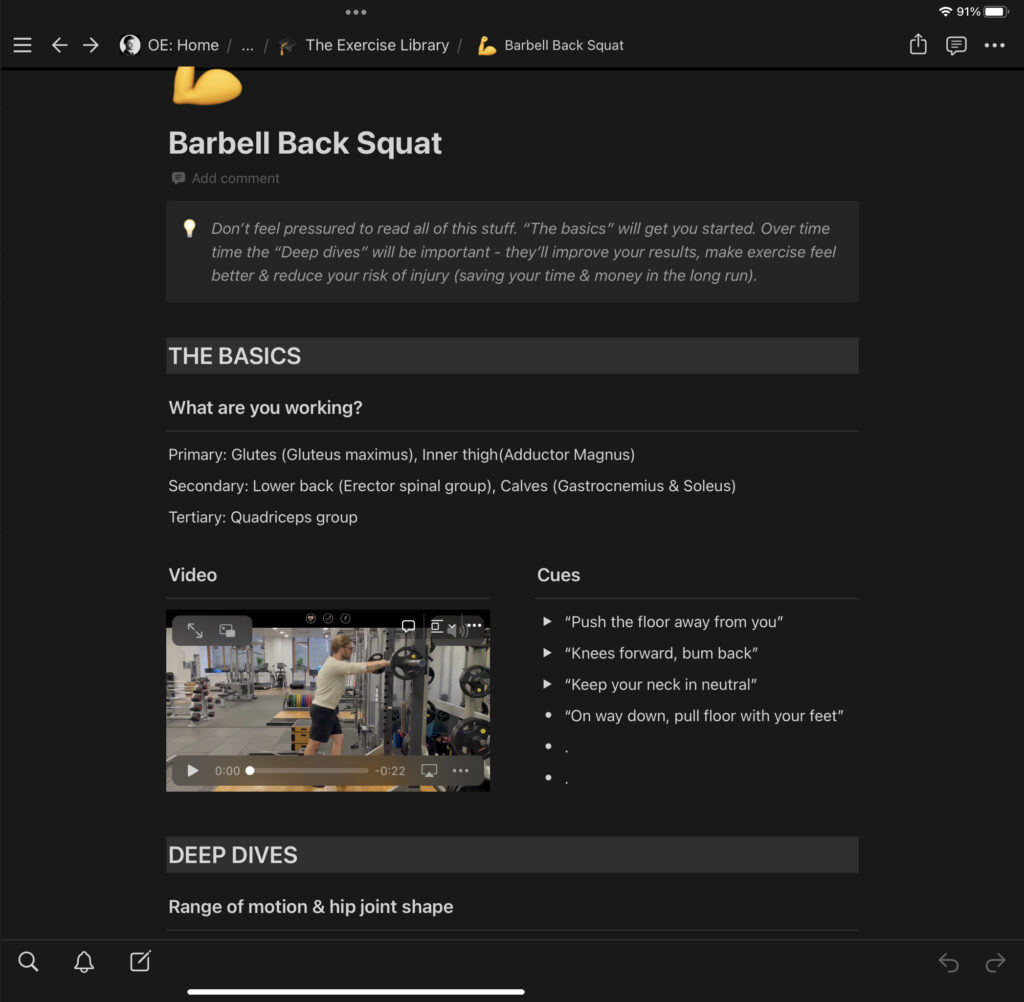This screenshot has height=1002, width=1024.
Task: View notifications via the bell icon
Action: (84, 962)
